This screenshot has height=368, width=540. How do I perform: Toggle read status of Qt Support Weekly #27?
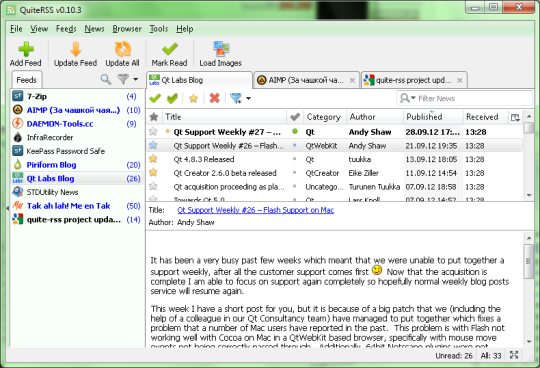295,132
